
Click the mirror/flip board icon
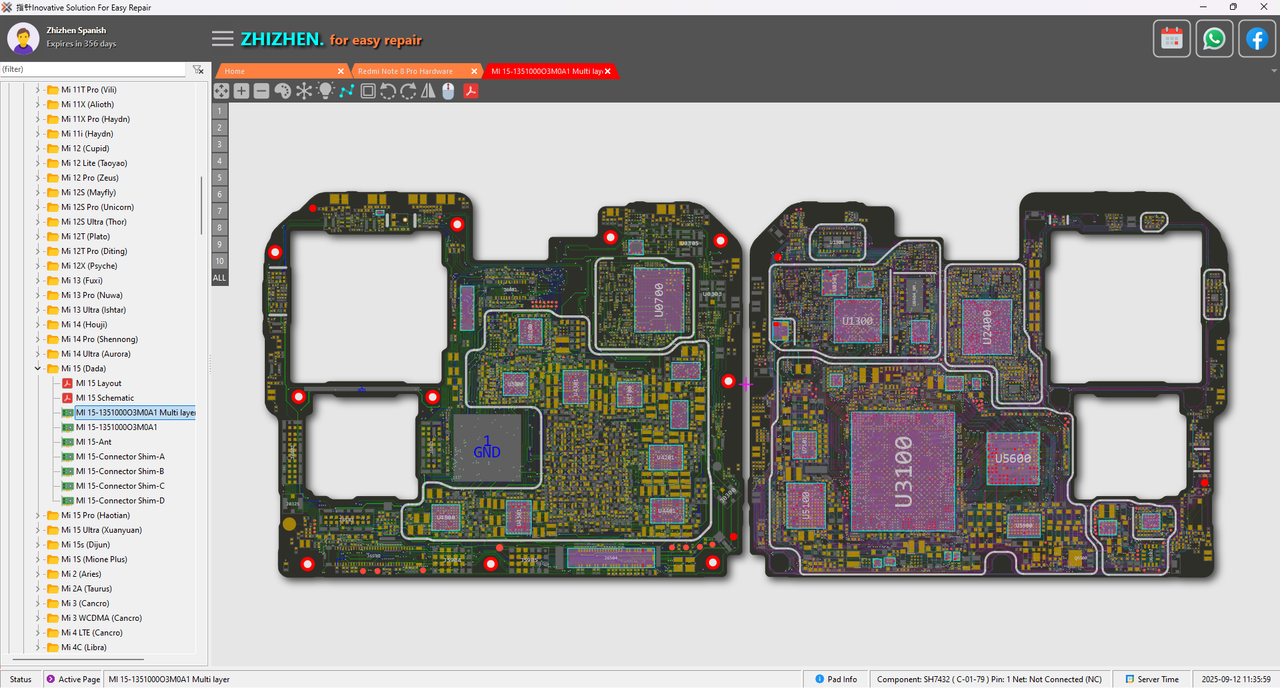click(428, 91)
